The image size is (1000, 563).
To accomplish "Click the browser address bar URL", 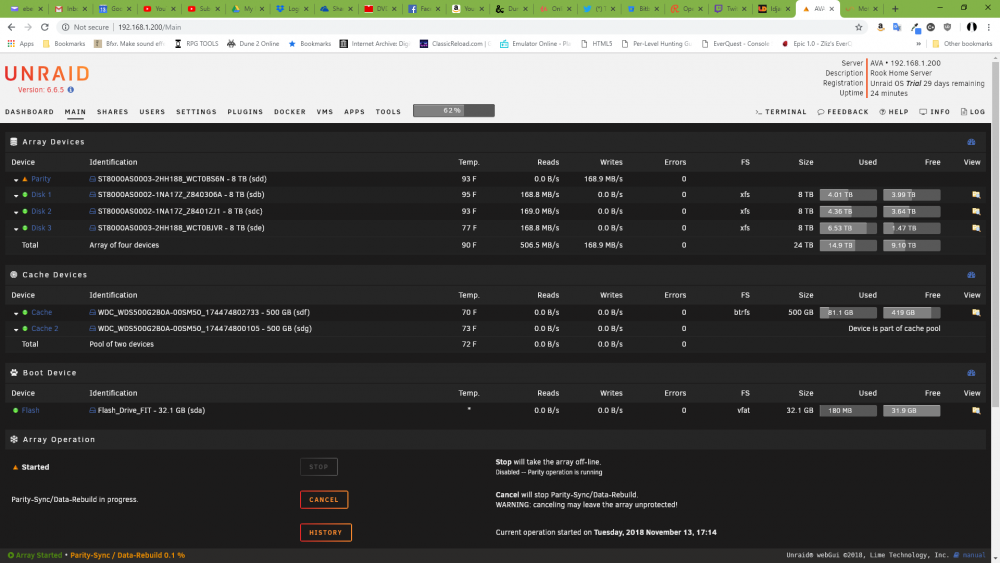I will (x=149, y=27).
